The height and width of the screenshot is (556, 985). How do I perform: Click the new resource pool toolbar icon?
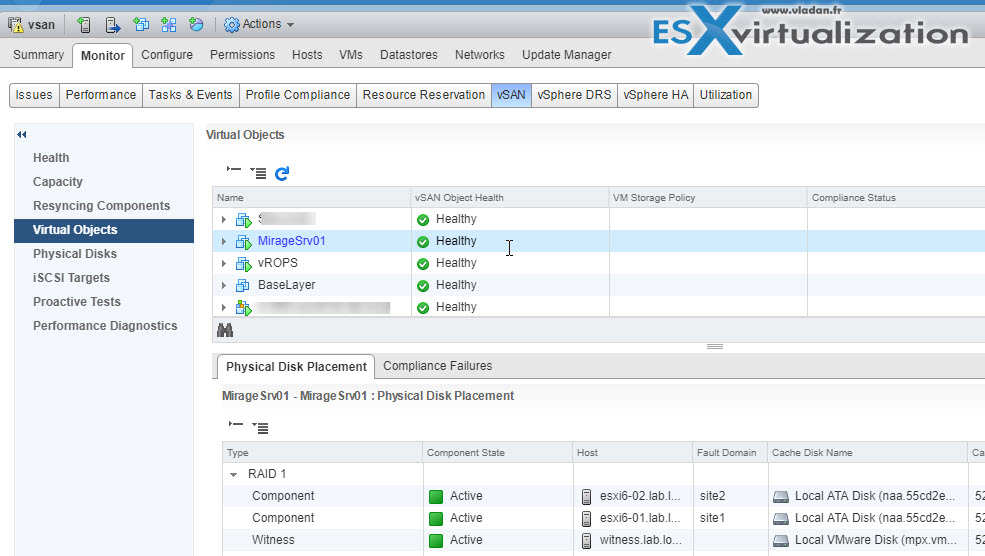click(x=196, y=25)
